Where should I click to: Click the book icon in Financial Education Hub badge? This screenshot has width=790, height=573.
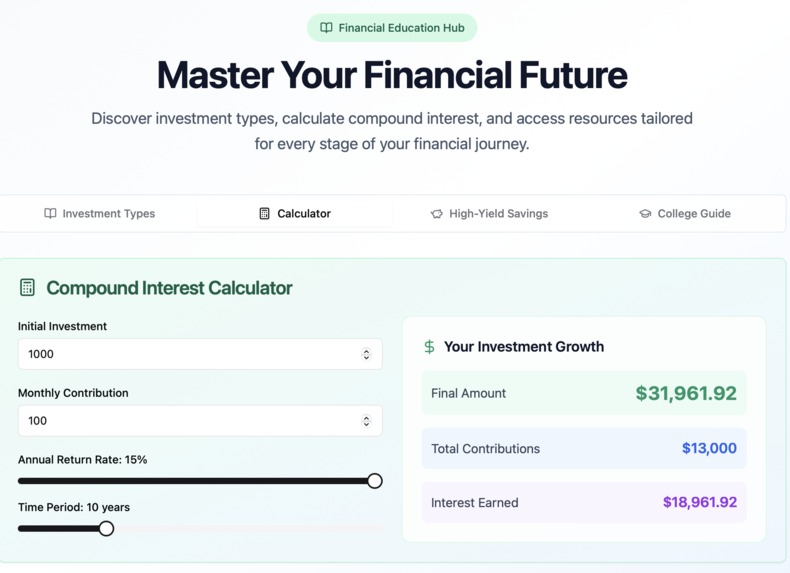coord(326,28)
